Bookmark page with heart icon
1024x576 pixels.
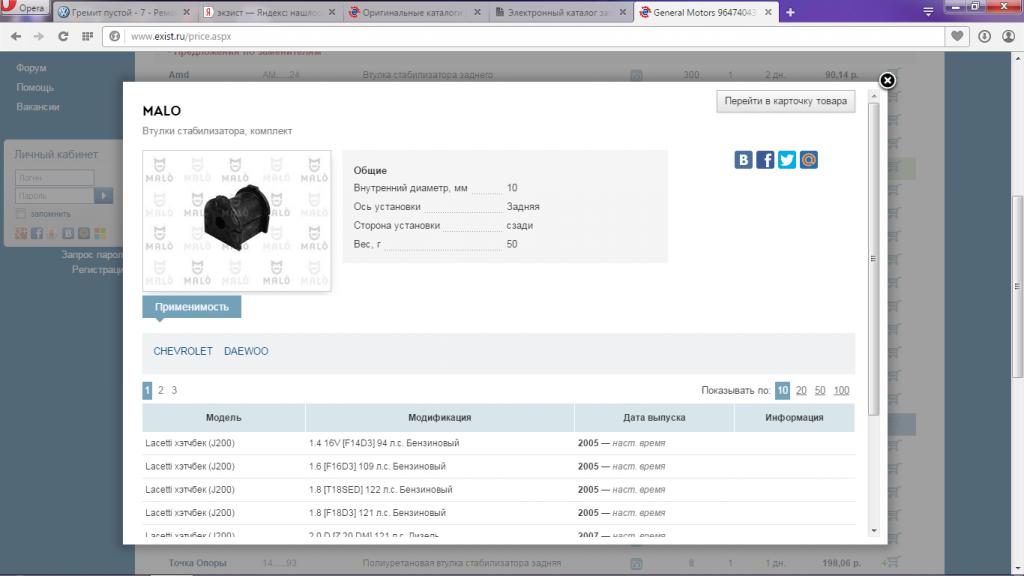(x=957, y=37)
